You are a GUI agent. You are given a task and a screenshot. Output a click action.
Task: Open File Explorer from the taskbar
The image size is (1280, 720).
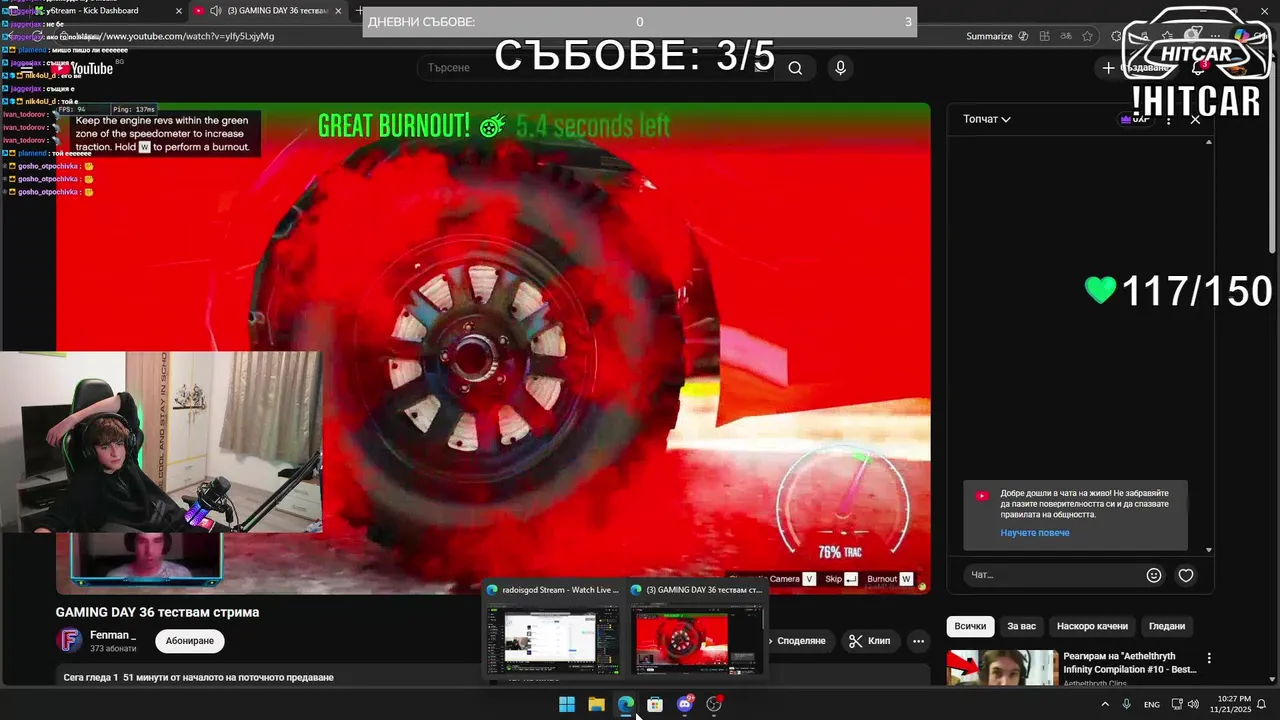point(596,704)
